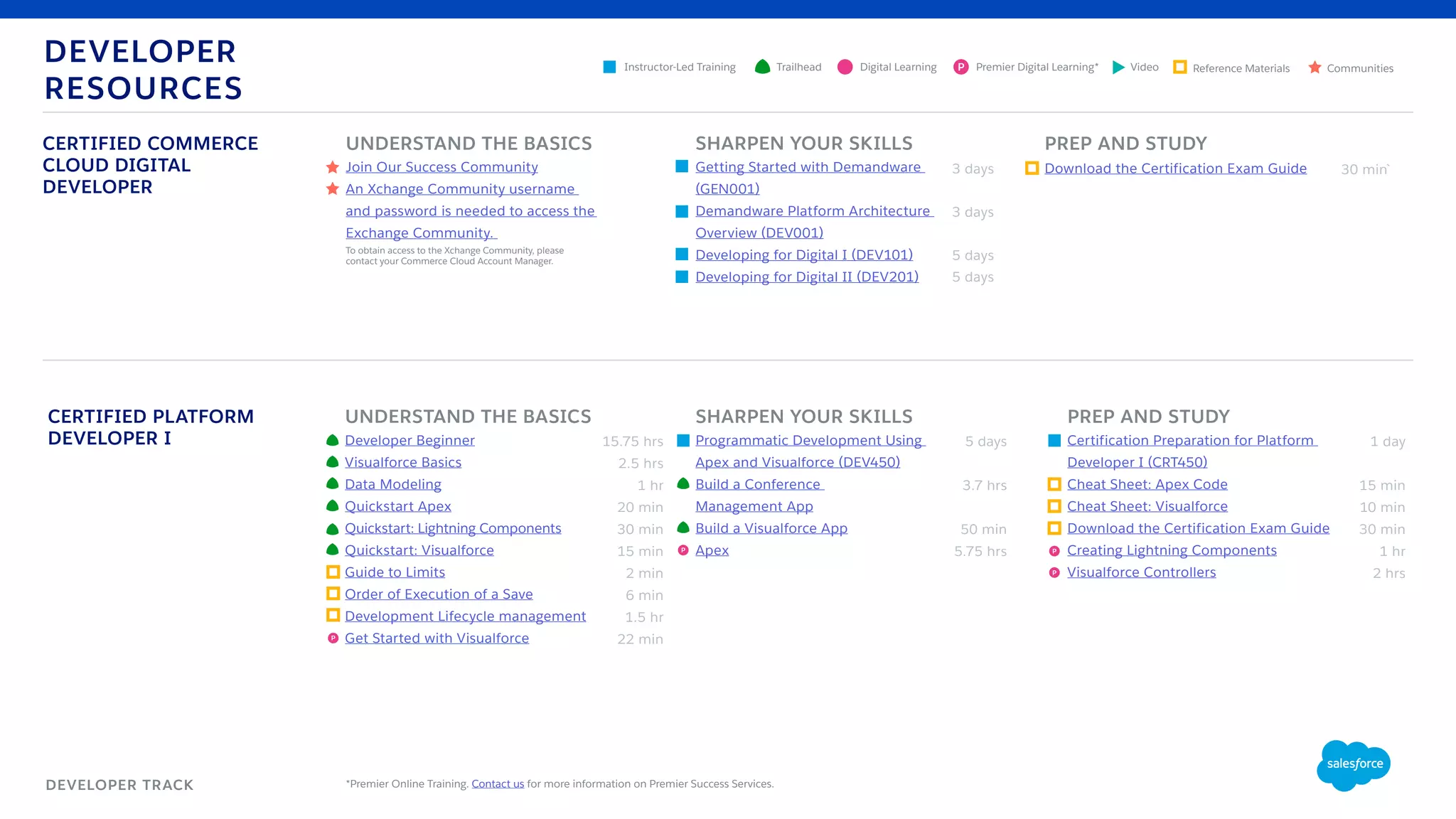Screen dimensions: 1456x819
Task: Open the Commerce Cloud Download the Certification Exam Guide link
Action: [x=1176, y=168]
